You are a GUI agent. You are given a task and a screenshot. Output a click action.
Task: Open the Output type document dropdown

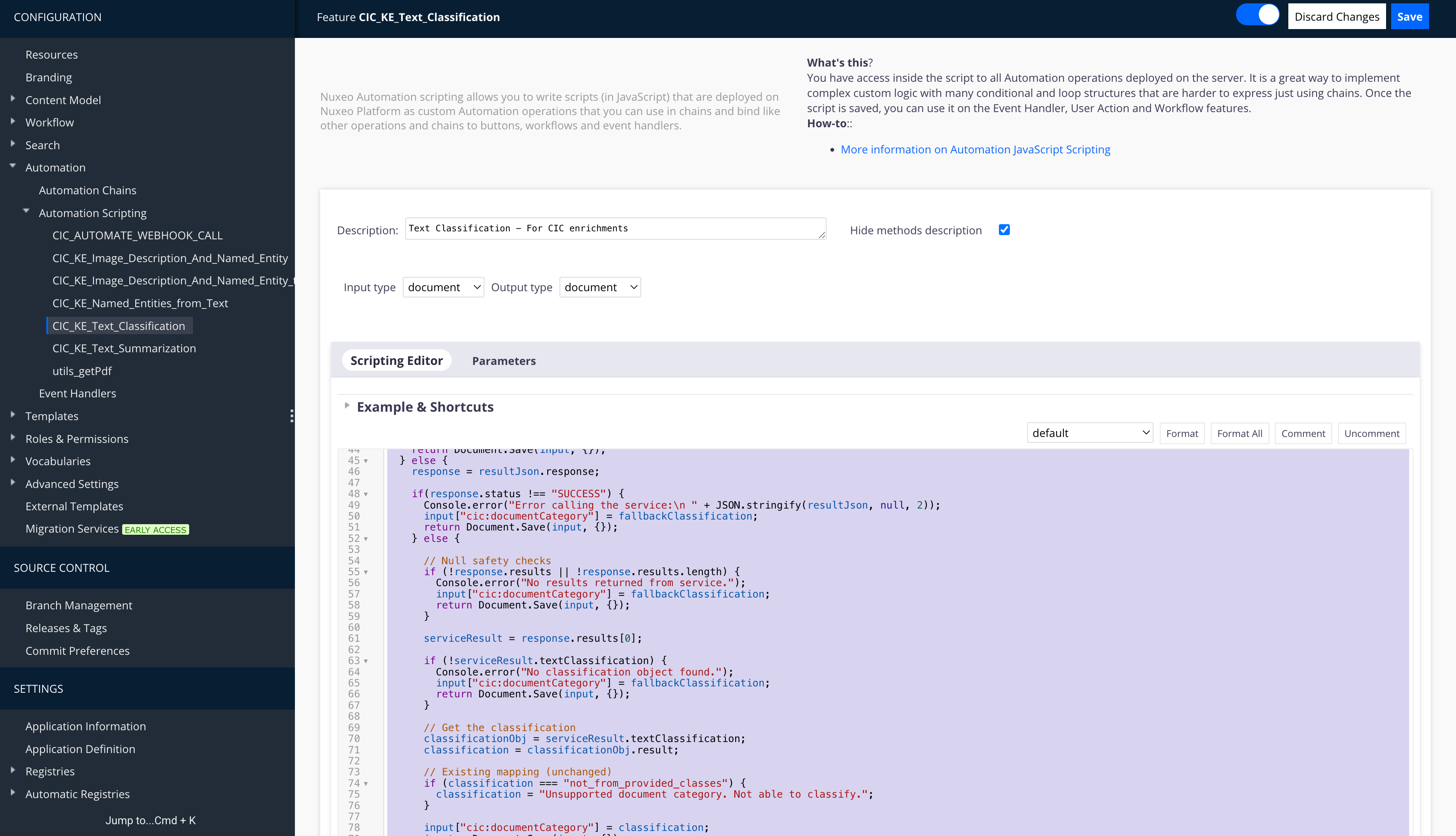pyautogui.click(x=600, y=287)
